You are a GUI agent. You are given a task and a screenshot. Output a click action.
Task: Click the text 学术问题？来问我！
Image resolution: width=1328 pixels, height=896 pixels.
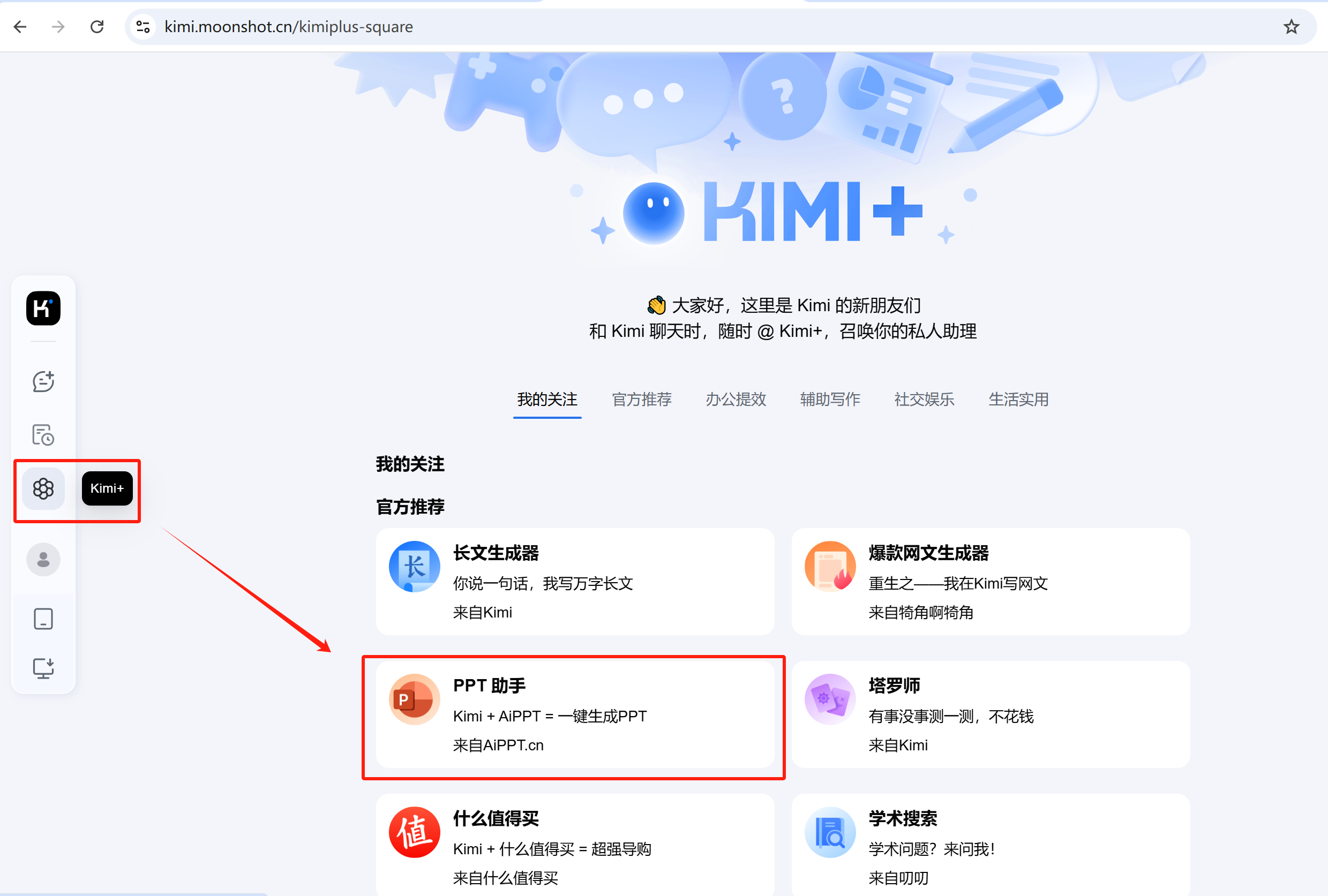pos(933,849)
